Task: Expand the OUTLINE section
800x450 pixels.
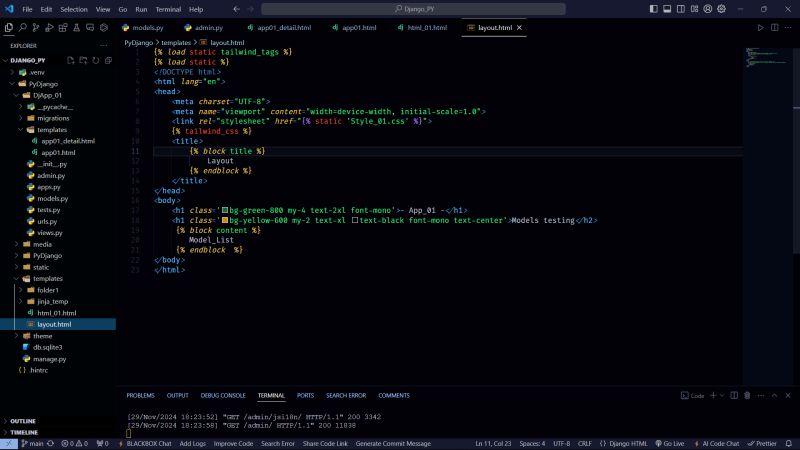Action: coord(23,421)
